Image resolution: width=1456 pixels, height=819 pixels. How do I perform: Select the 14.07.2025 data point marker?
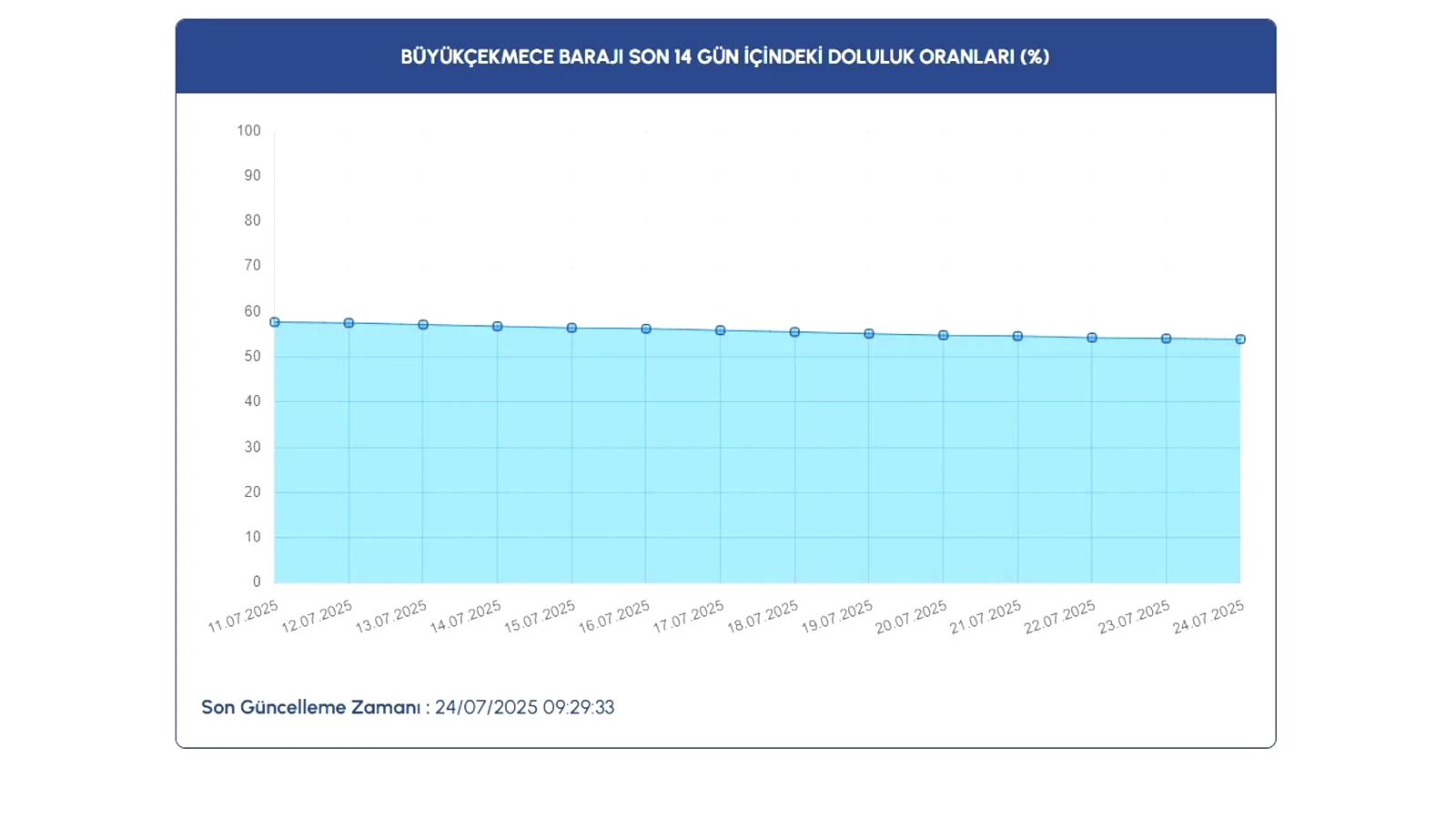[498, 327]
